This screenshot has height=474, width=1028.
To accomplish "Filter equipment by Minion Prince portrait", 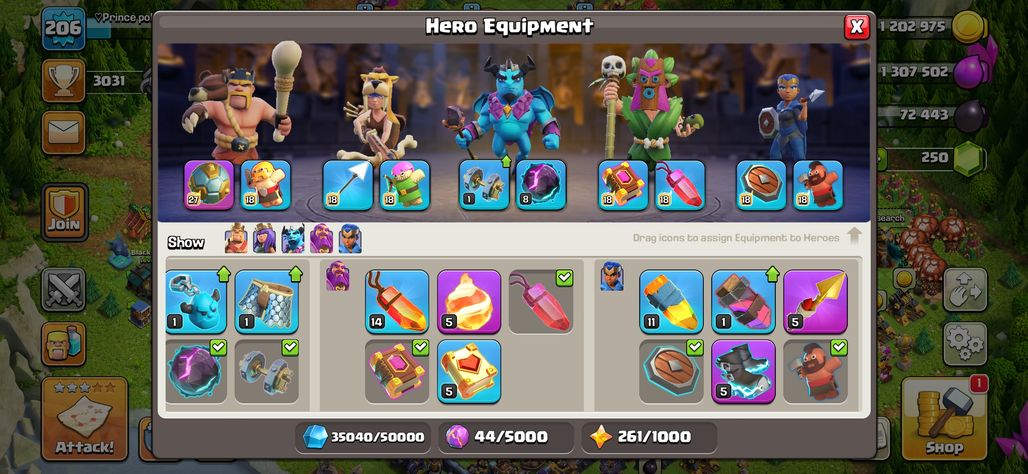I will 293,238.
